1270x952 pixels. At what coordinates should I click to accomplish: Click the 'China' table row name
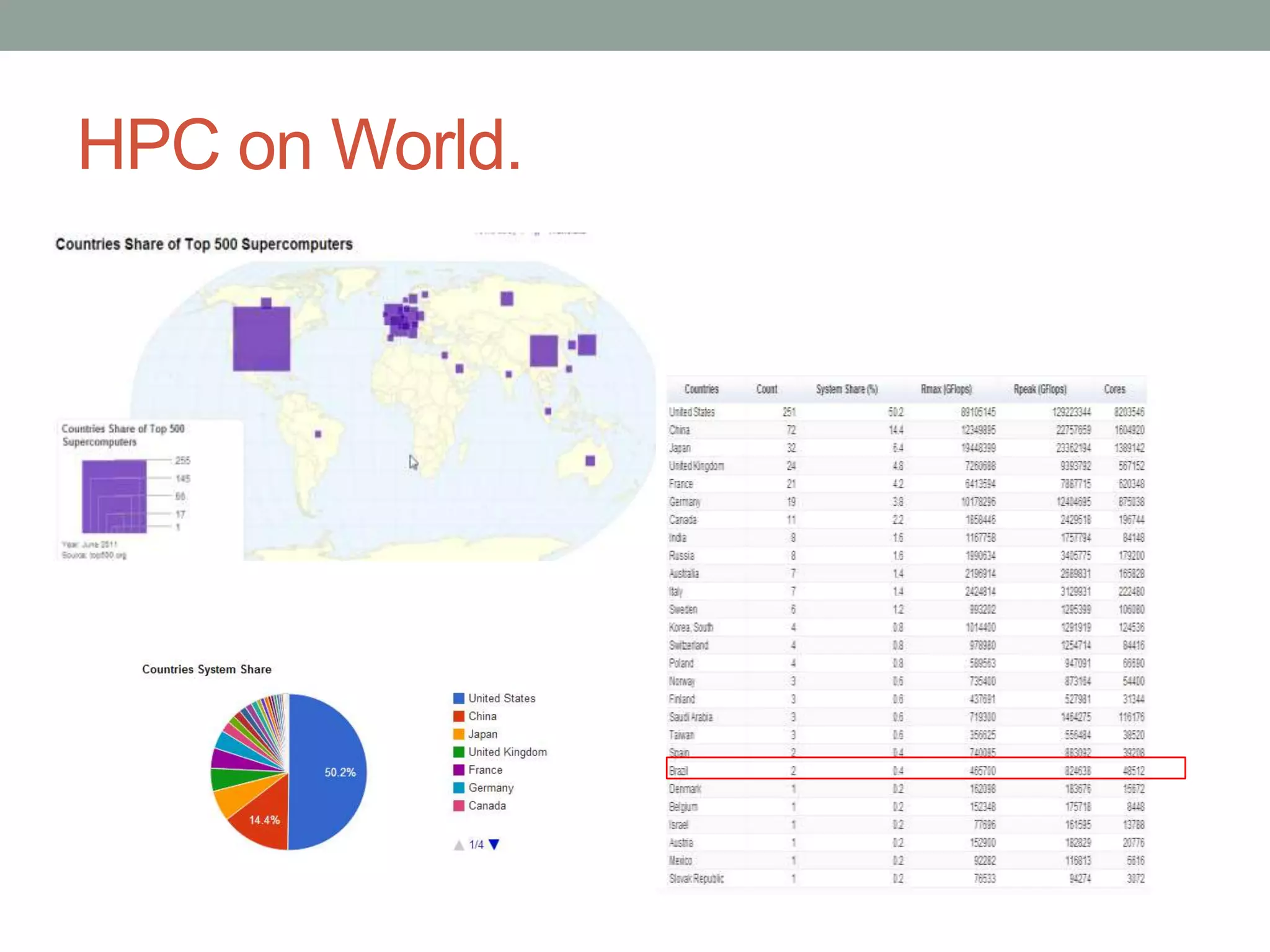click(x=680, y=430)
